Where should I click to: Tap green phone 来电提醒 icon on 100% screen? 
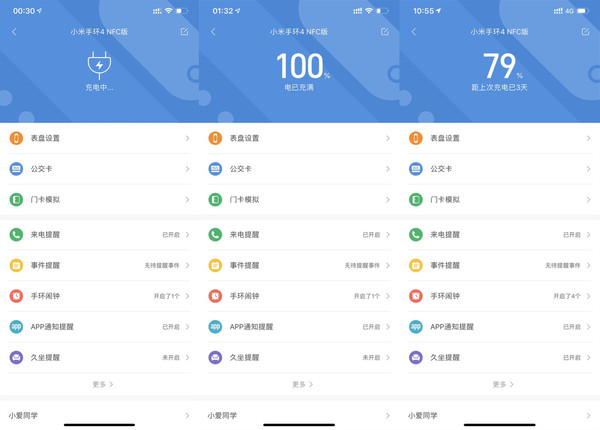tap(215, 235)
